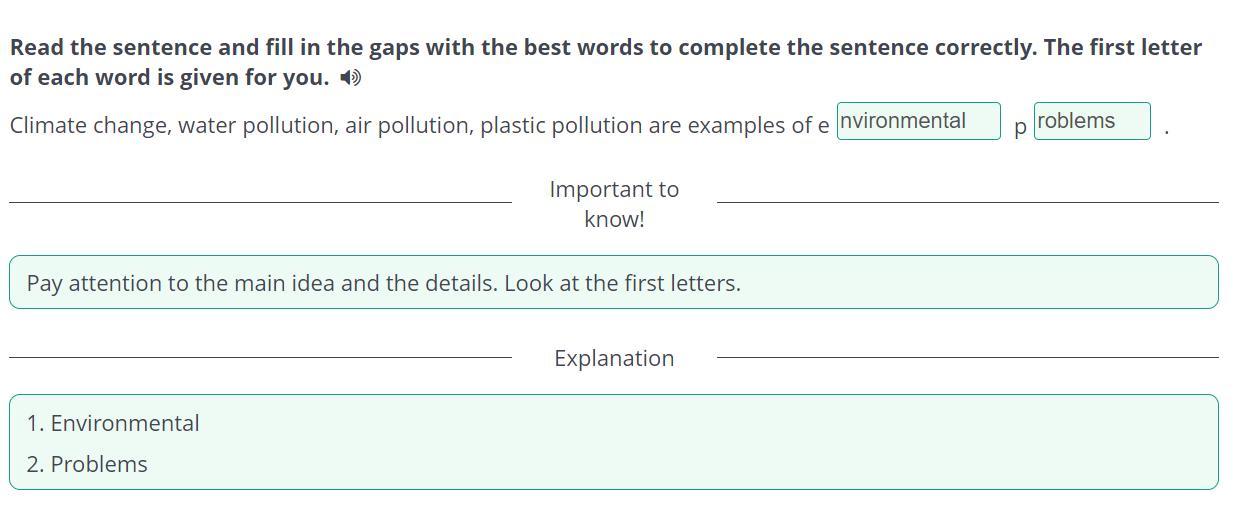This screenshot has height=516, width=1239.
Task: Select answer line '1. Environmental'
Action: tap(113, 423)
